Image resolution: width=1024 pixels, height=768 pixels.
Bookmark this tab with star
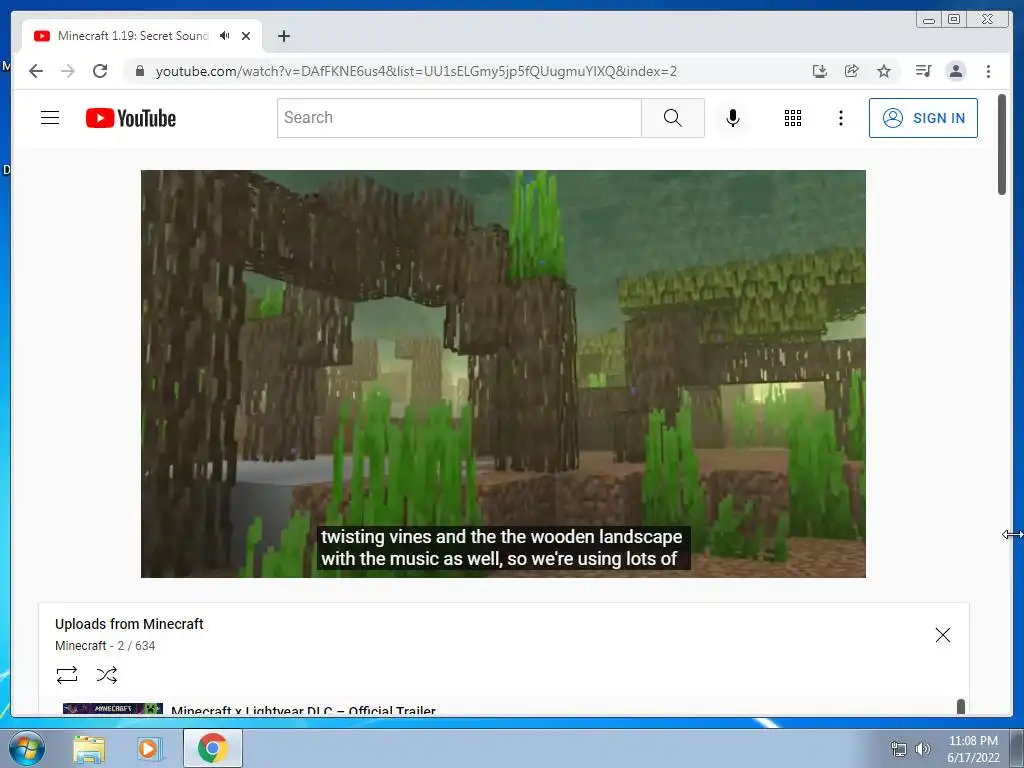pyautogui.click(x=884, y=71)
